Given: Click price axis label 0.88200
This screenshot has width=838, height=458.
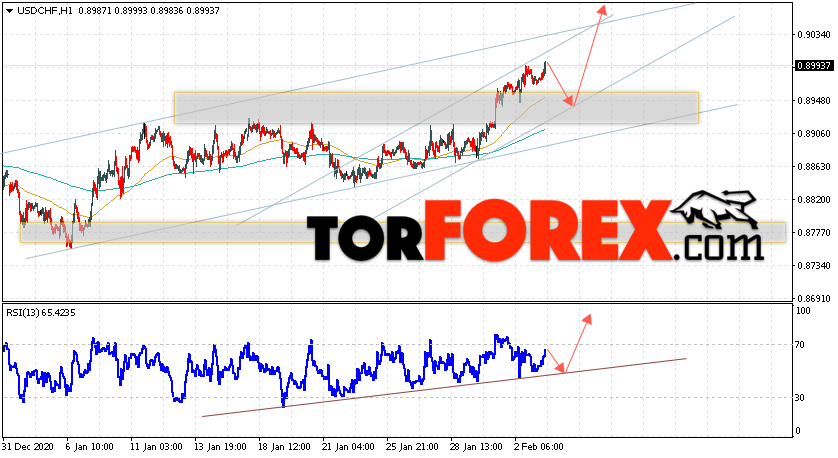Looking at the screenshot, I should tap(813, 200).
